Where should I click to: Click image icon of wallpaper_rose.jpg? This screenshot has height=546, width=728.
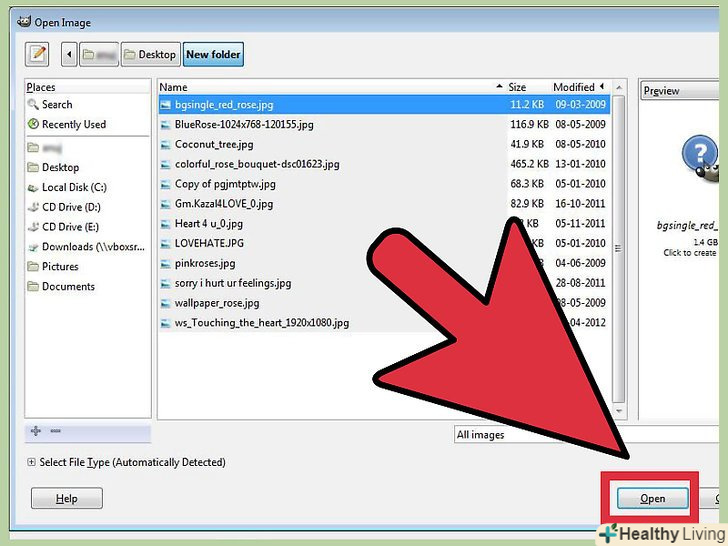[x=165, y=304]
